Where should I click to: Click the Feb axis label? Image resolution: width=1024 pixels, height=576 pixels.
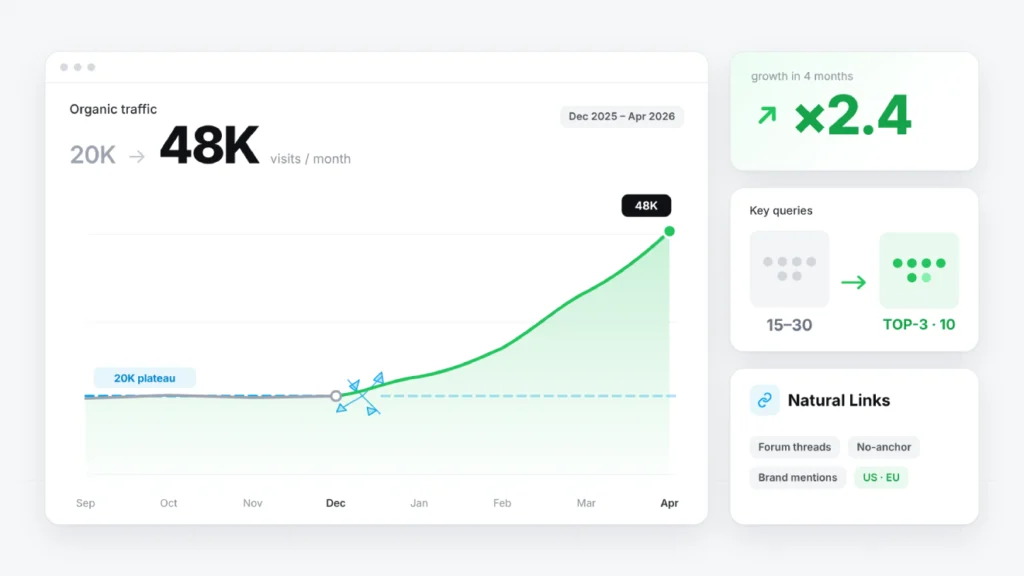point(502,503)
